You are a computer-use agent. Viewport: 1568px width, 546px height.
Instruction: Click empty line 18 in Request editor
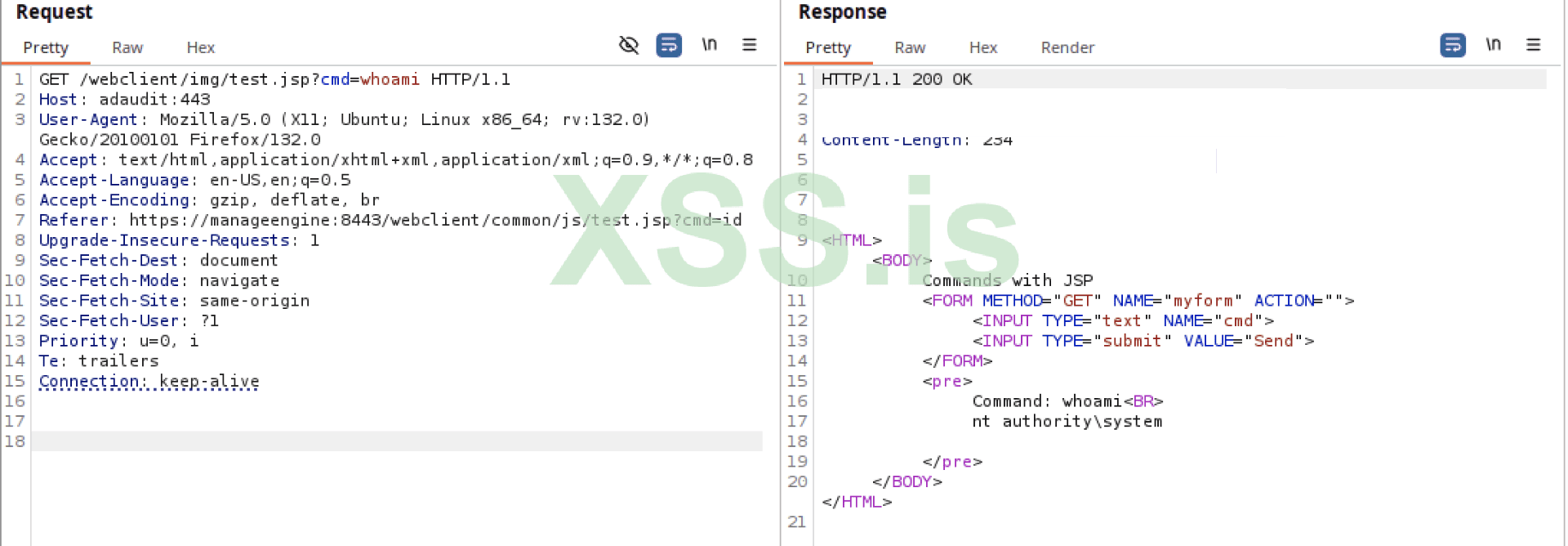point(397,441)
